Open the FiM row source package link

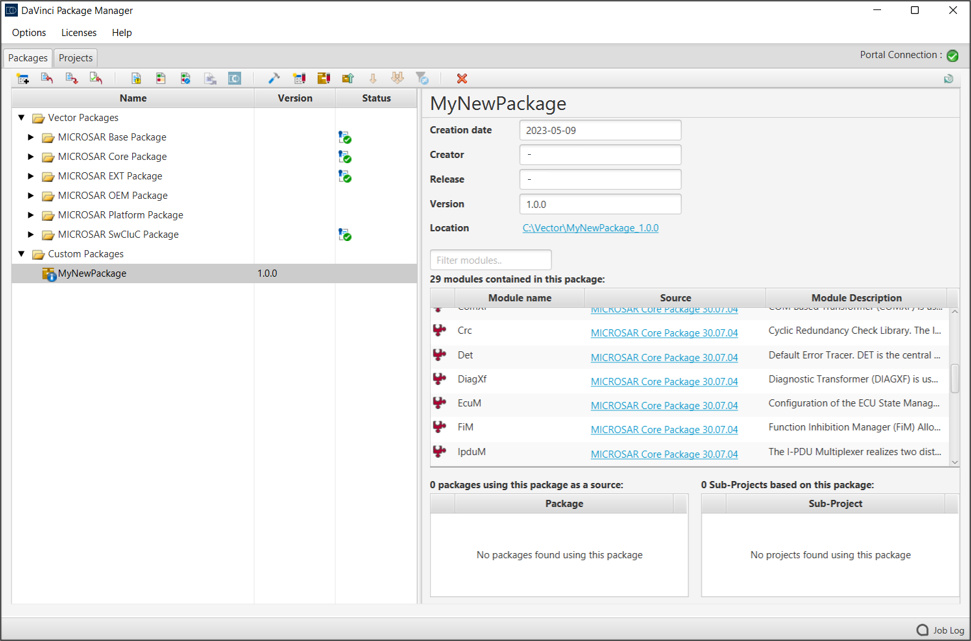pyautogui.click(x=664, y=430)
